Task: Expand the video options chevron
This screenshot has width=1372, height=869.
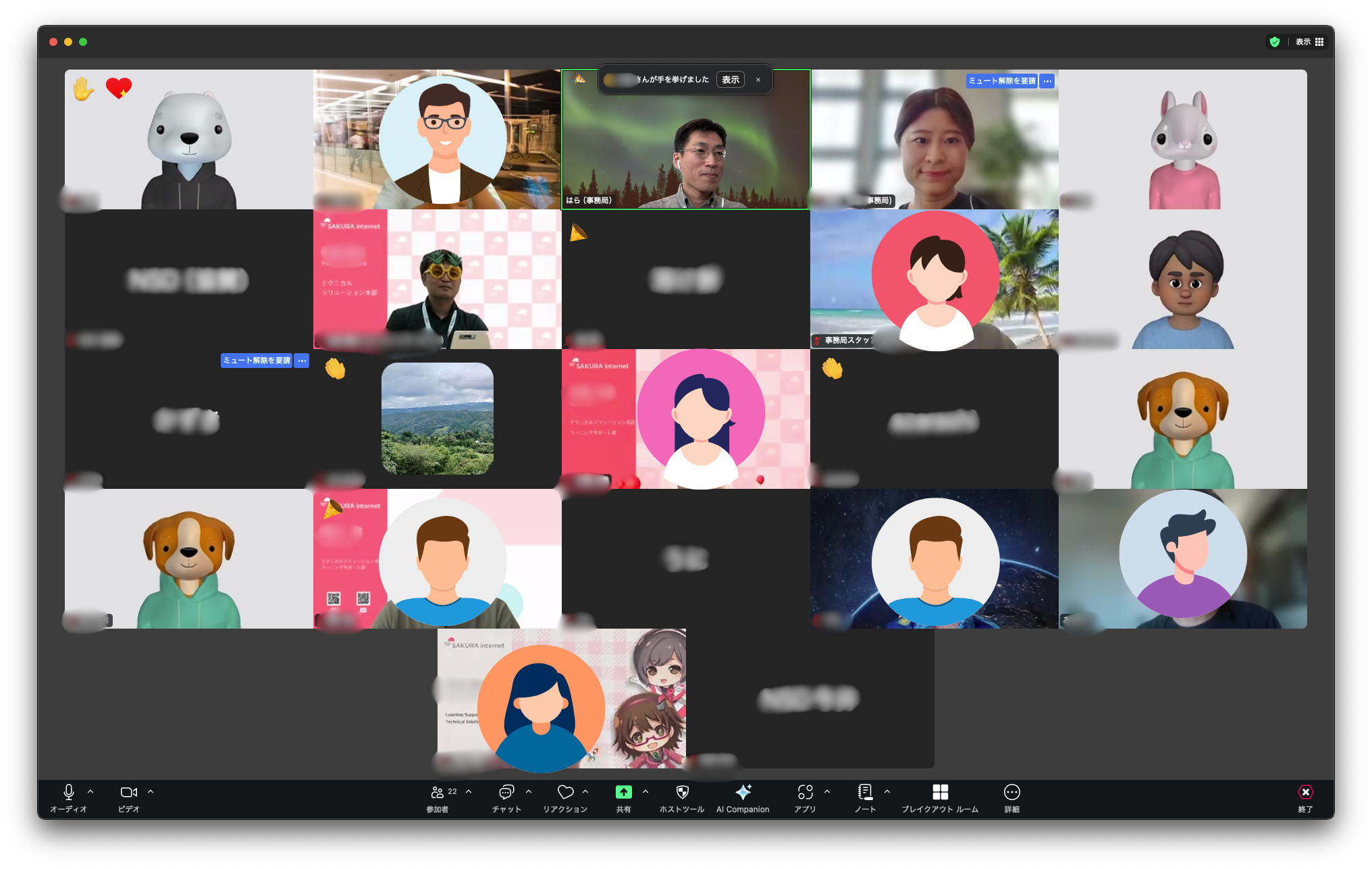Action: [x=151, y=791]
